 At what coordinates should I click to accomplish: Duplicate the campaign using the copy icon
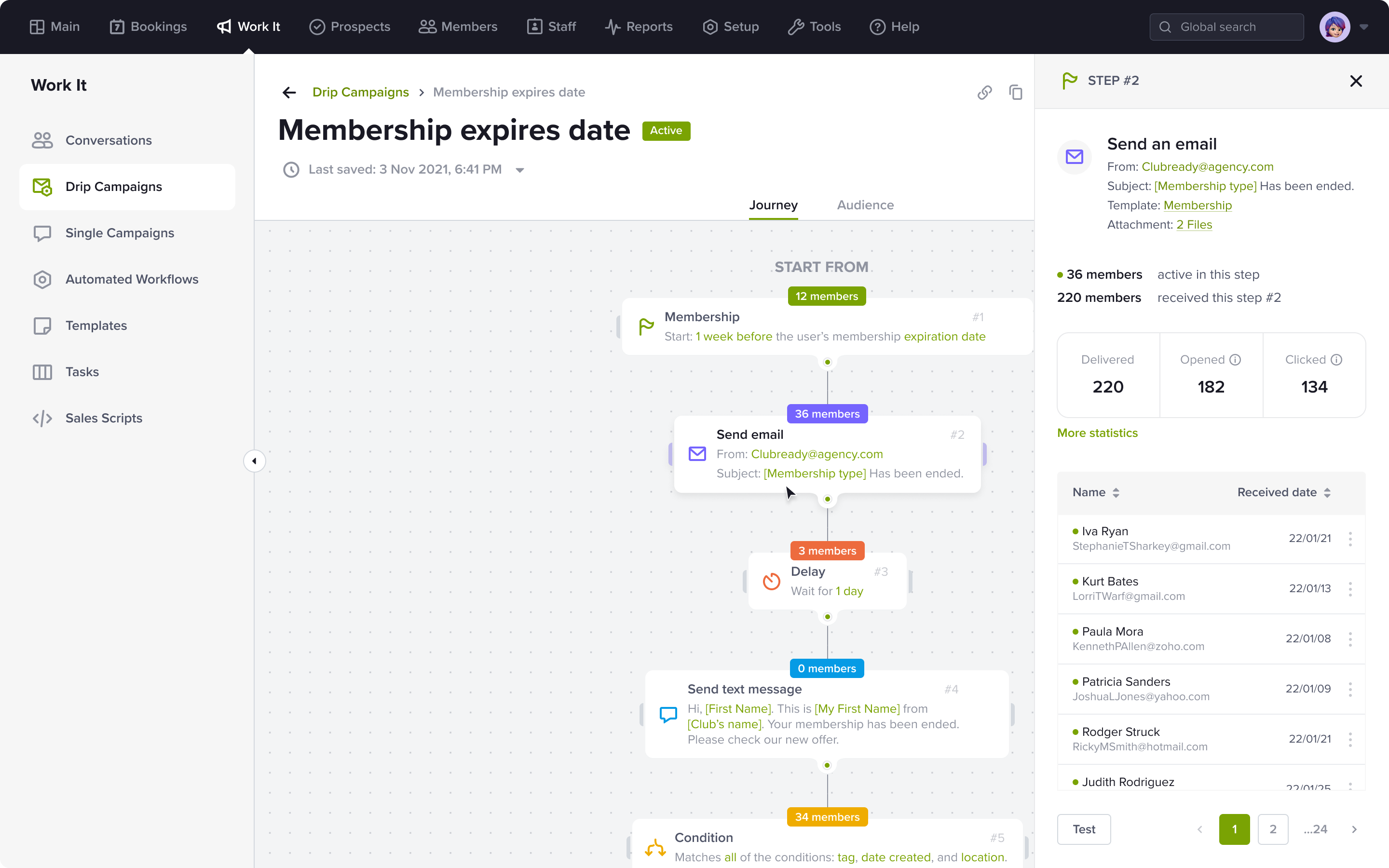[x=1016, y=93]
